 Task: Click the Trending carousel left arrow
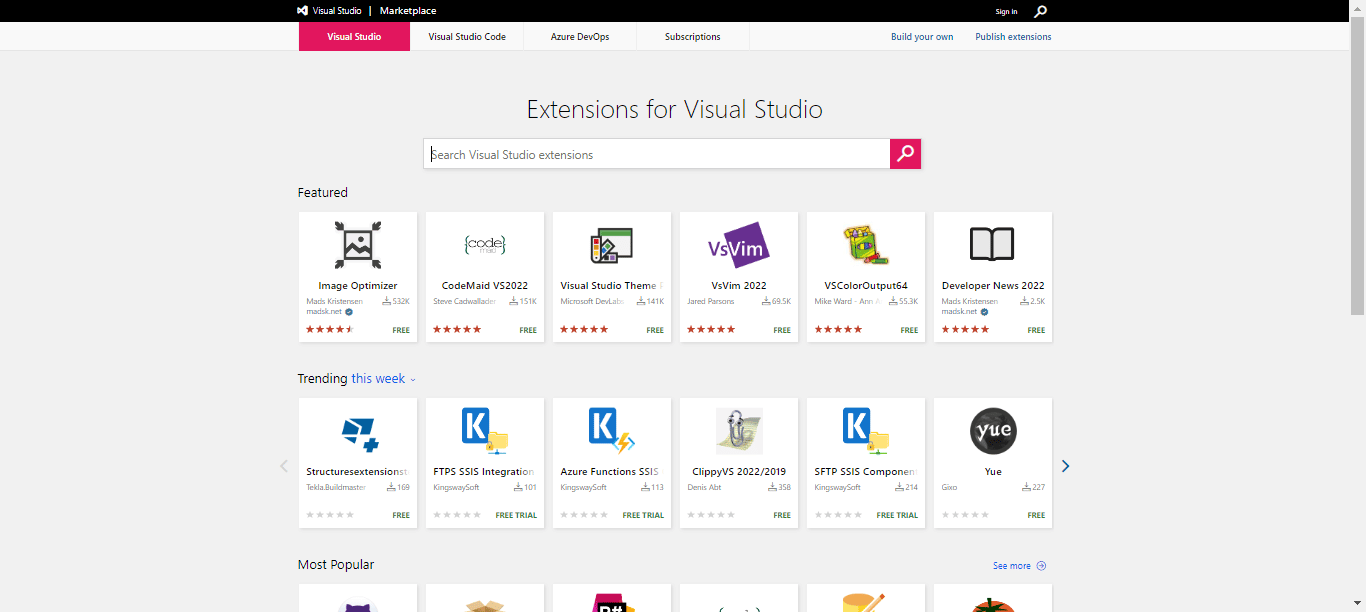[x=284, y=466]
